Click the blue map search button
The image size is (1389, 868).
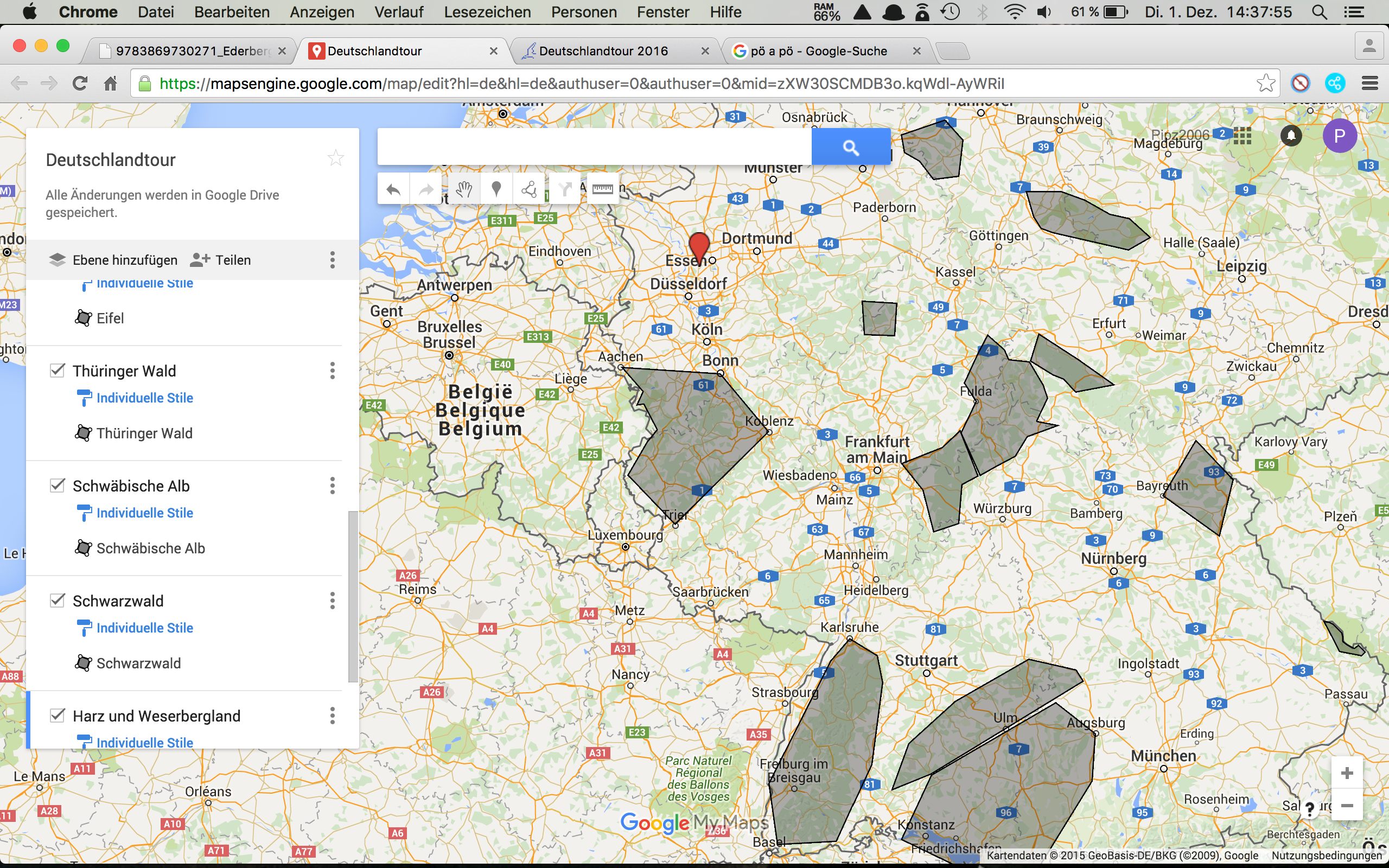pyautogui.click(x=851, y=147)
